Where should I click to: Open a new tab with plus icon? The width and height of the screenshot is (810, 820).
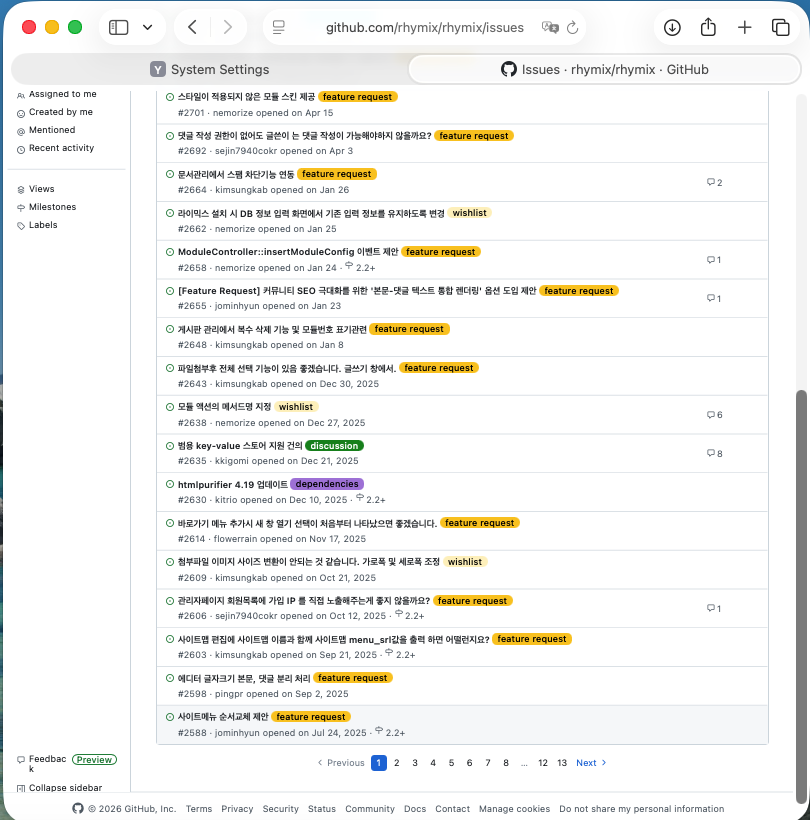tap(744, 27)
